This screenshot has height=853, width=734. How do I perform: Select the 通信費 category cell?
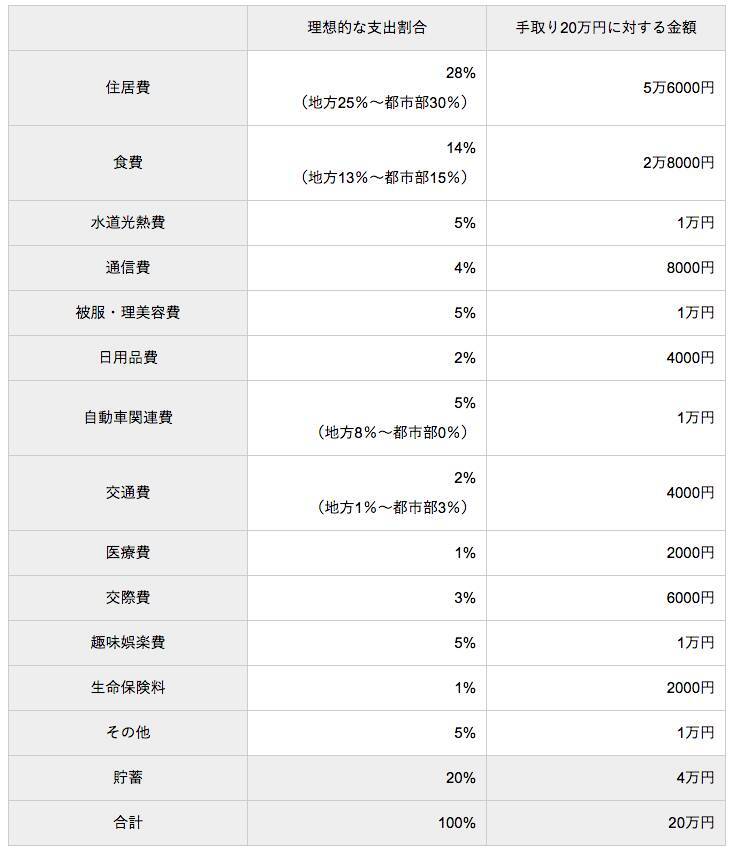[x=128, y=268]
